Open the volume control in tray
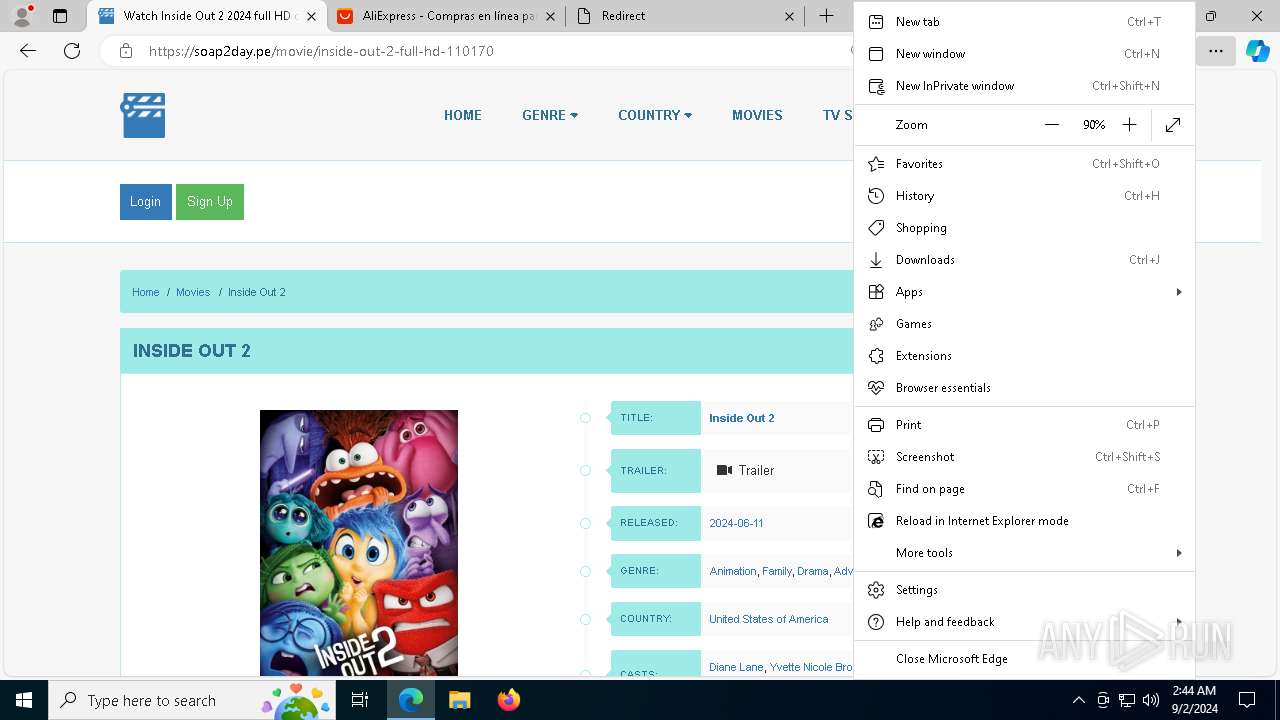Viewport: 1280px width, 720px height. coord(1150,700)
